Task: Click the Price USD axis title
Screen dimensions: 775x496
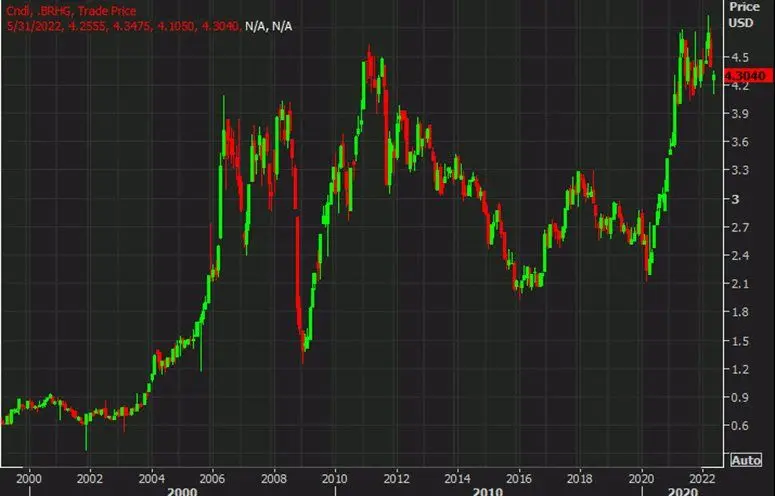Action: coord(740,14)
